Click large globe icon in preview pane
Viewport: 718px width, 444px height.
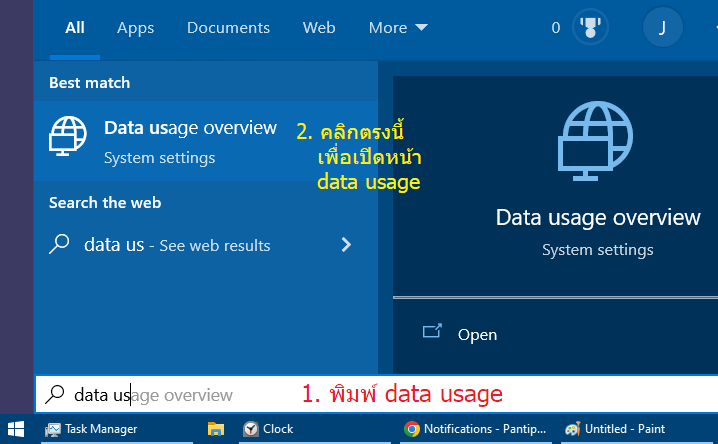595,141
